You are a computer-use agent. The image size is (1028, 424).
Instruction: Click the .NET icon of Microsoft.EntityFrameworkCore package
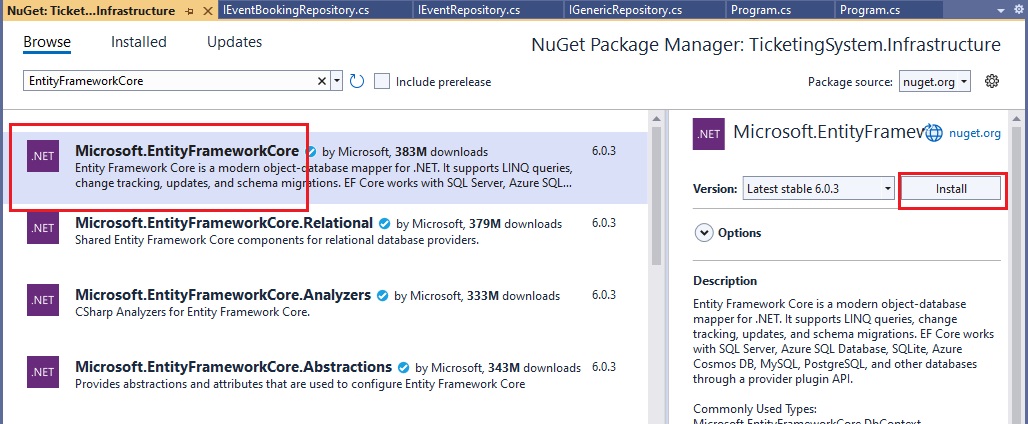coord(43,157)
